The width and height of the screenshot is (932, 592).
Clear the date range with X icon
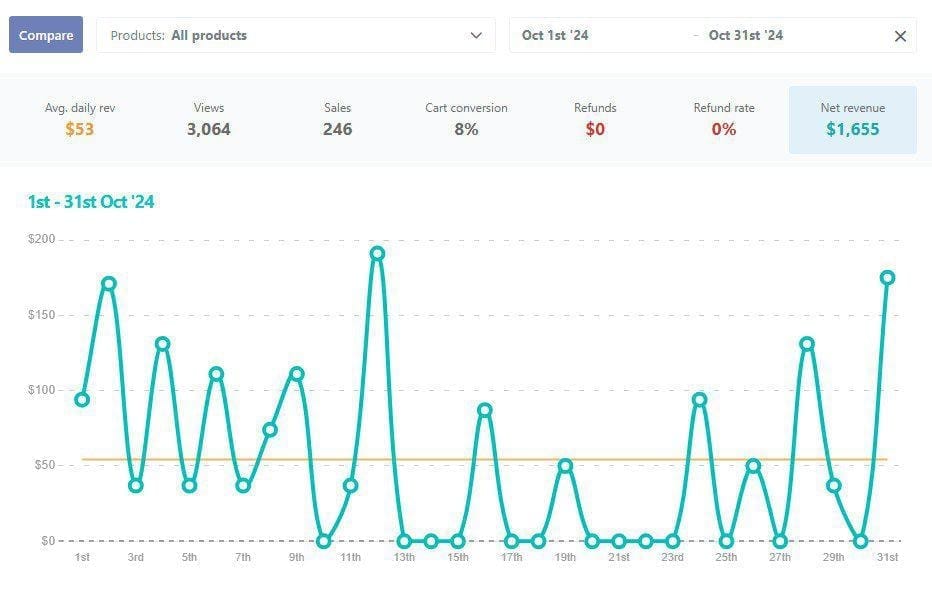pyautogui.click(x=900, y=36)
